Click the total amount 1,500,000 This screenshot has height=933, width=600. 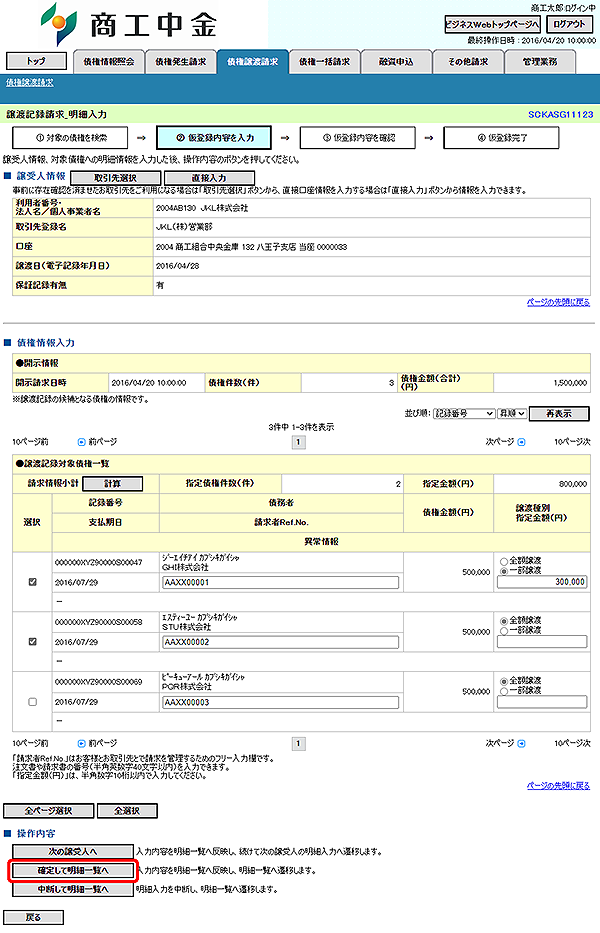570,383
